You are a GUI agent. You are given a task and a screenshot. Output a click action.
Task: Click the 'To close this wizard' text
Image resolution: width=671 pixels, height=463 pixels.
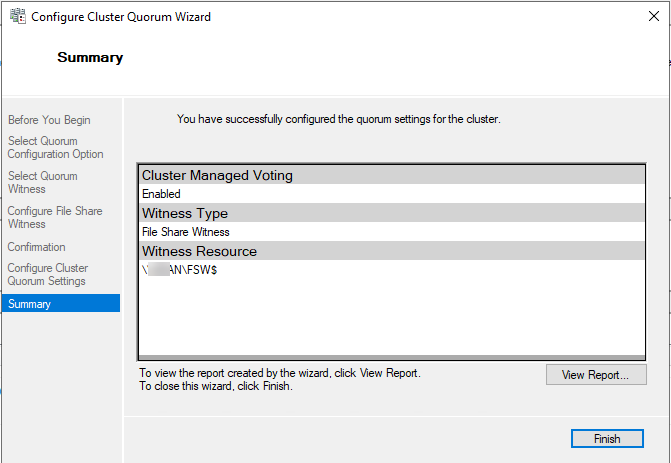click(x=216, y=386)
